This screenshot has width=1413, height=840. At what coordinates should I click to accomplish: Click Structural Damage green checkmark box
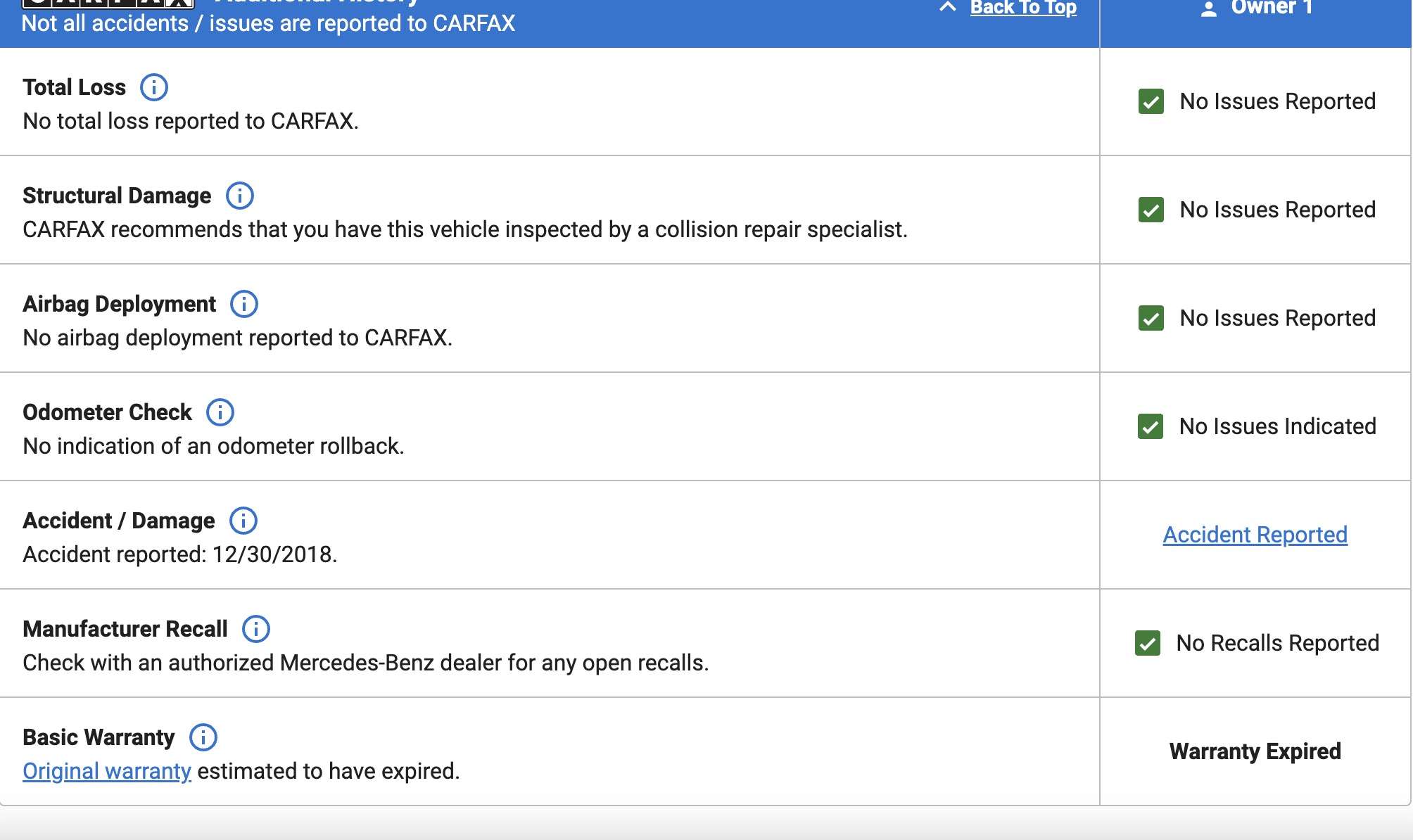pos(1151,210)
